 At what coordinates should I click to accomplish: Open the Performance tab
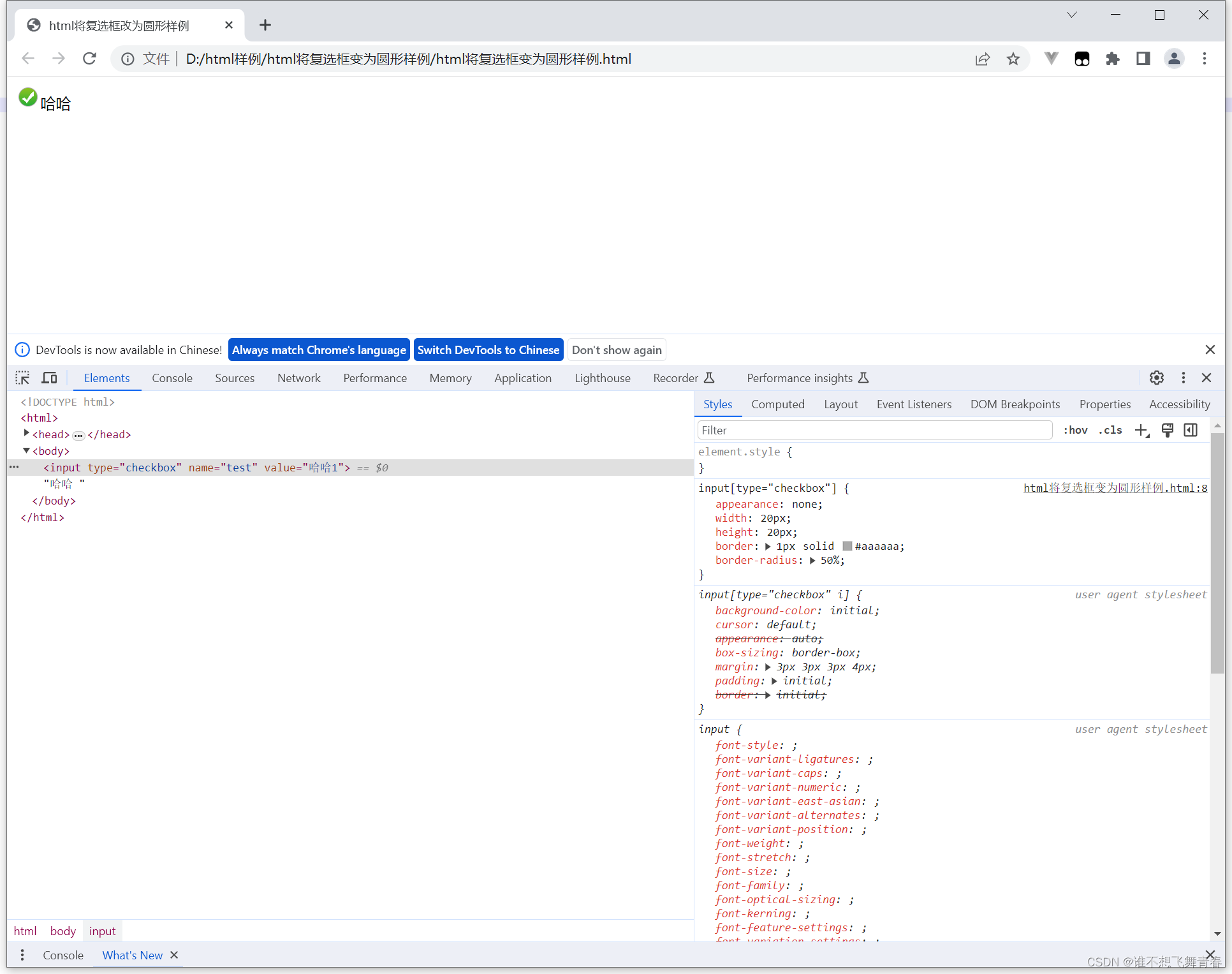click(x=375, y=378)
